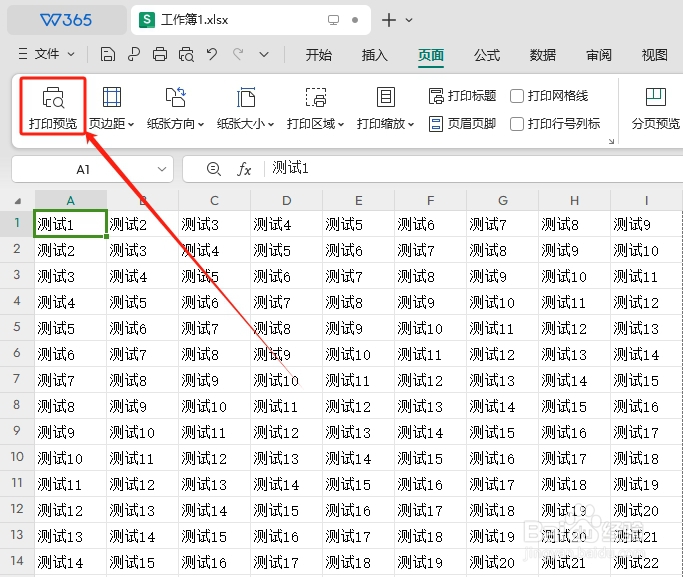
Task: Expand the new tab dropdown chevron
Action: pos(409,20)
